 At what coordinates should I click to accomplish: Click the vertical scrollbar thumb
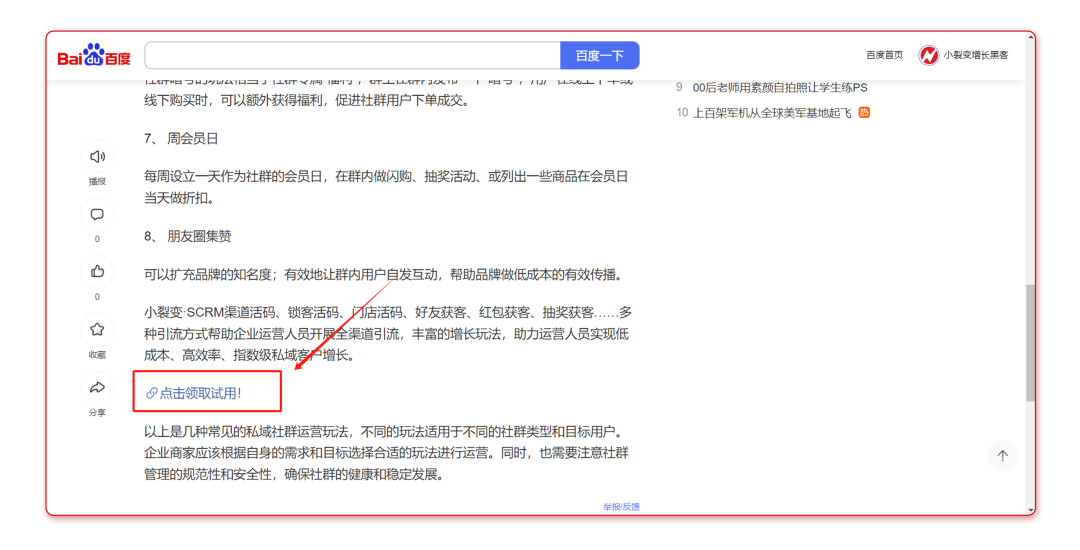point(1030,342)
